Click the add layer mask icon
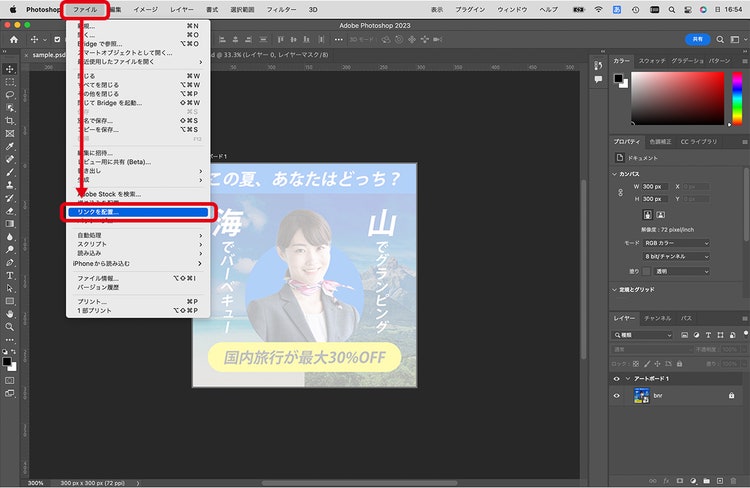The width and height of the screenshot is (750, 488). pos(680,481)
